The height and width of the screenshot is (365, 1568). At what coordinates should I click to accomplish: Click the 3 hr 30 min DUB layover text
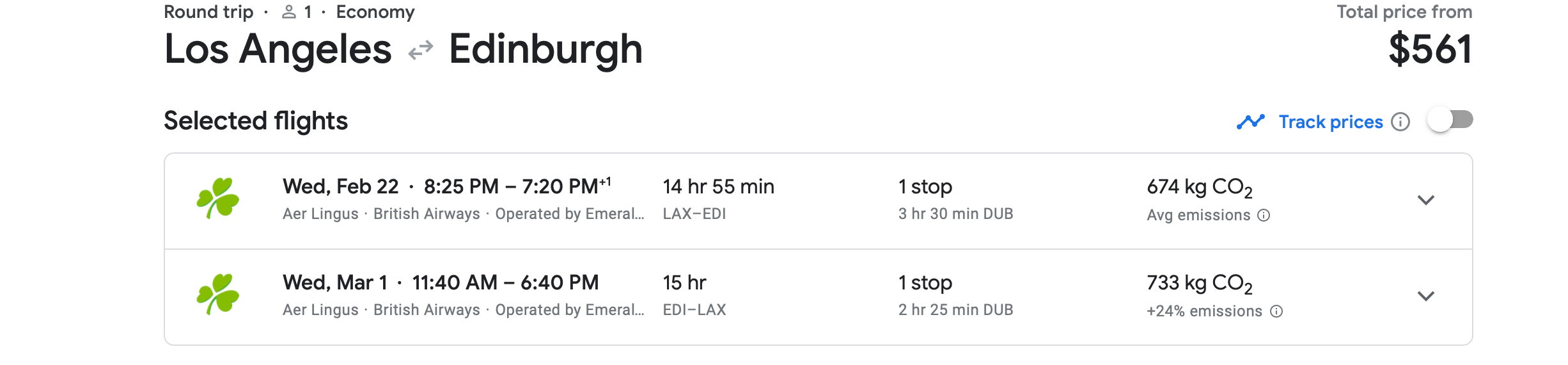click(x=955, y=214)
